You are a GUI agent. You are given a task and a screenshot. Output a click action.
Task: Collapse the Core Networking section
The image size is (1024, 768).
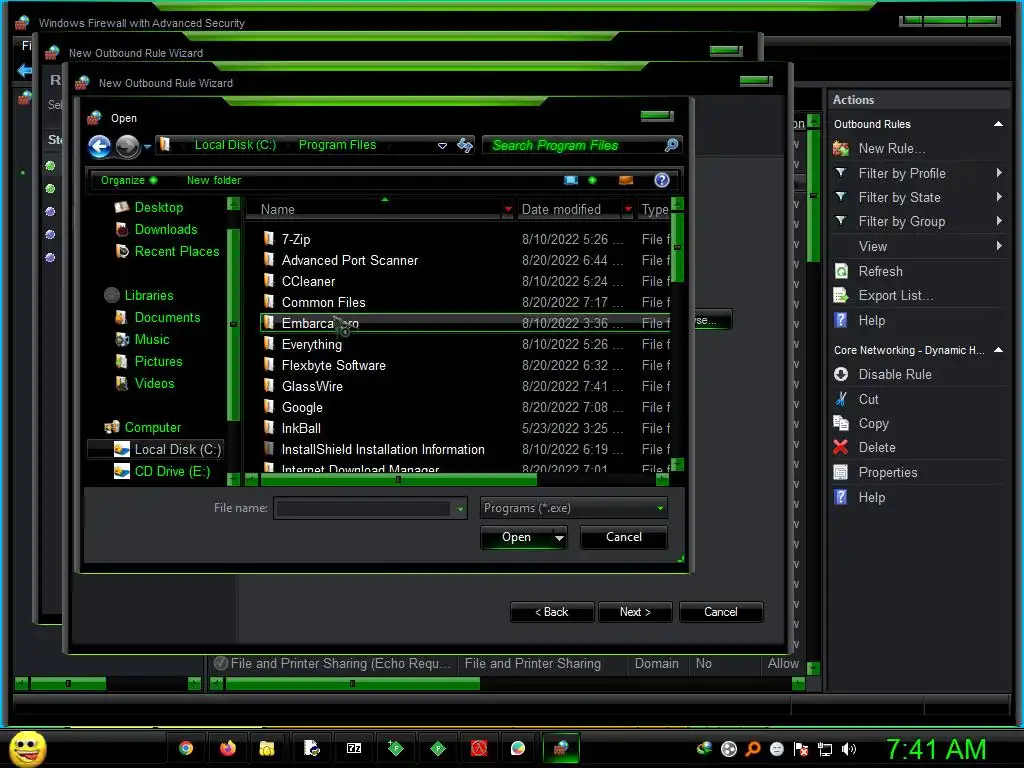999,350
